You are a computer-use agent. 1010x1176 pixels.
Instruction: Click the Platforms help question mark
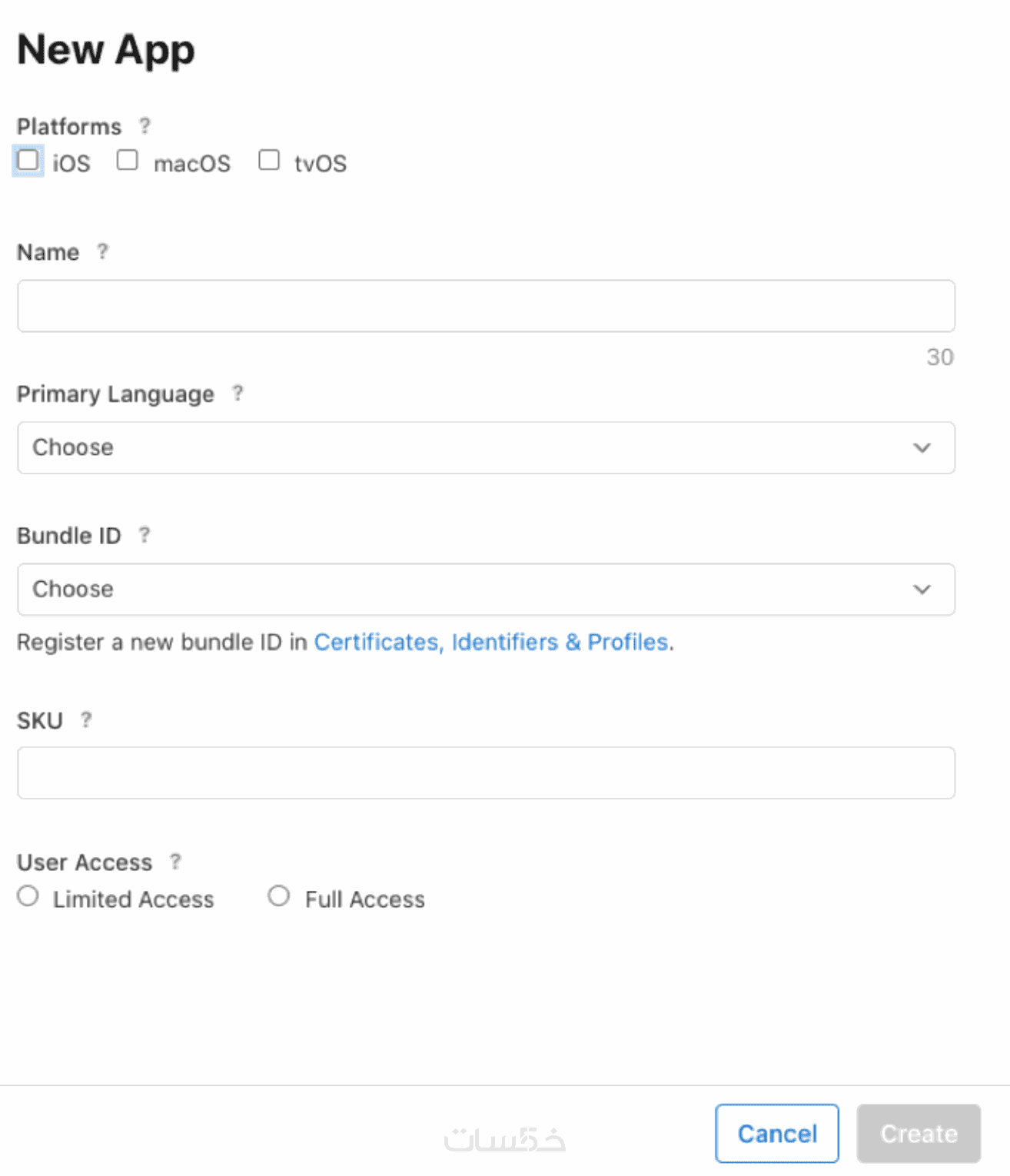145,125
